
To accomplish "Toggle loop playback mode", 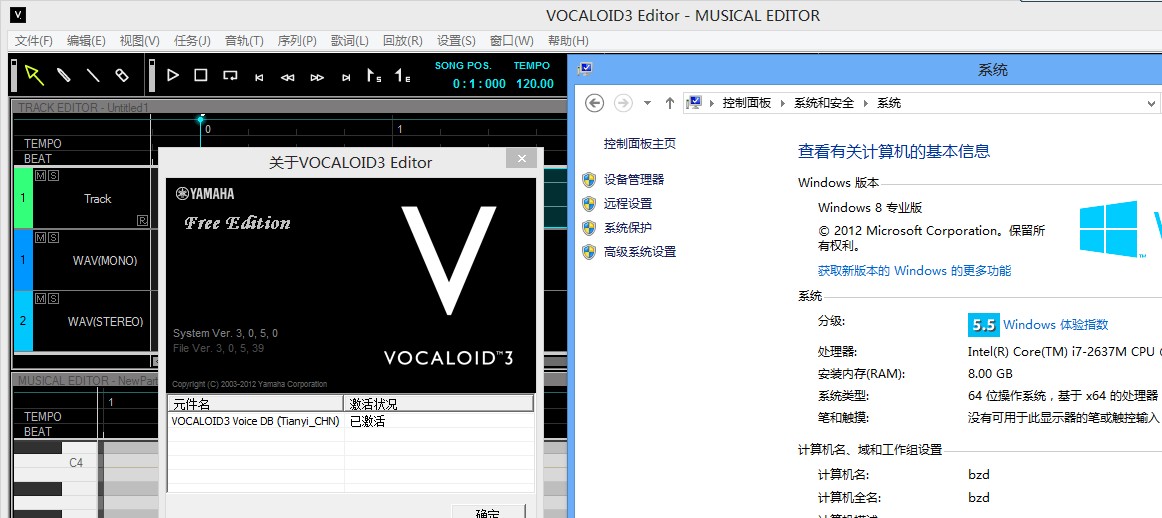I will click(230, 75).
